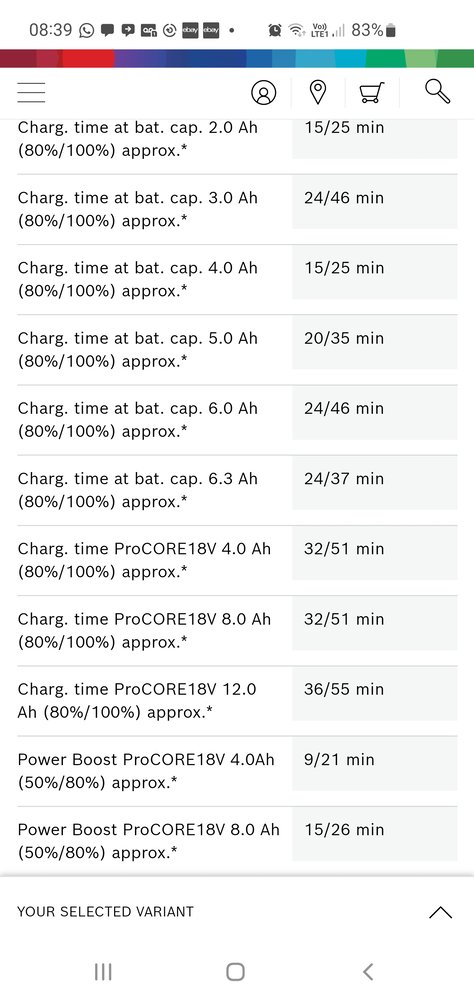Image resolution: width=474 pixels, height=1000 pixels.
Task: Select the 2.0 Ah charging time row
Action: pyautogui.click(x=237, y=138)
